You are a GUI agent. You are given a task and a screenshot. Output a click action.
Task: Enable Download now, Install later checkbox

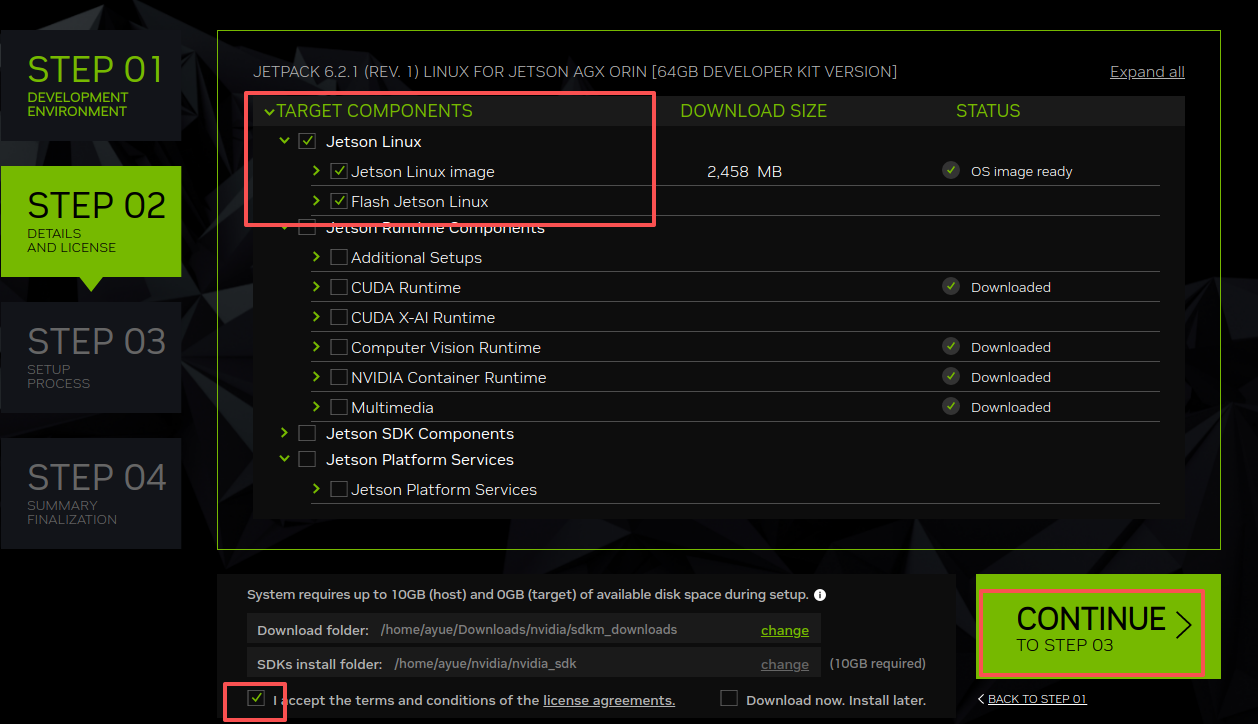click(729, 698)
